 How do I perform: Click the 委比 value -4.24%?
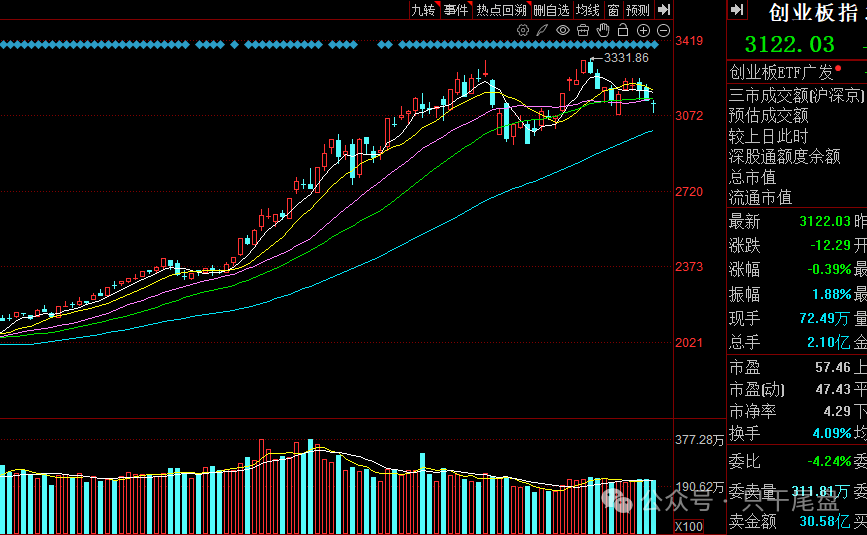829,461
